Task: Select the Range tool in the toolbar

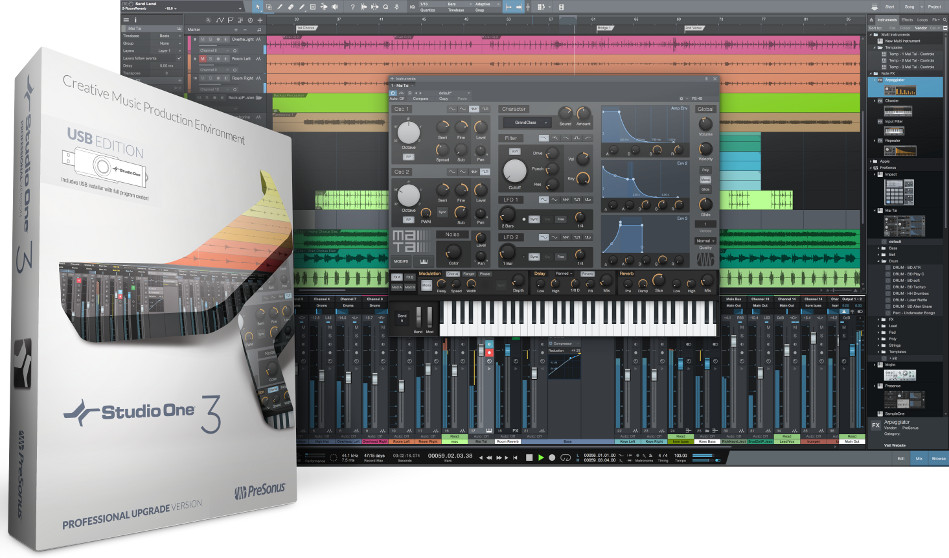Action: tap(269, 7)
